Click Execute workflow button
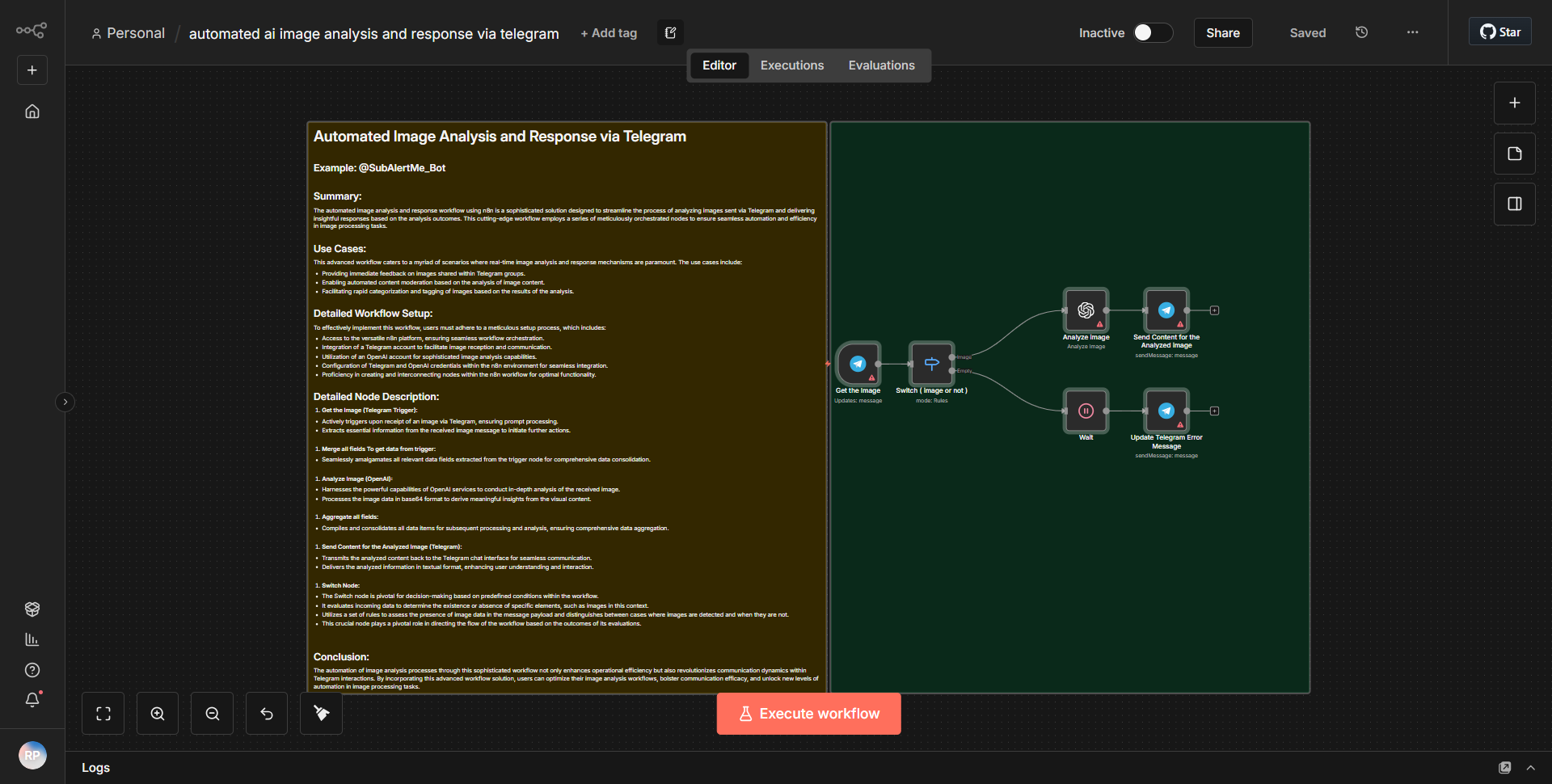Image resolution: width=1552 pixels, height=784 pixels. point(808,714)
